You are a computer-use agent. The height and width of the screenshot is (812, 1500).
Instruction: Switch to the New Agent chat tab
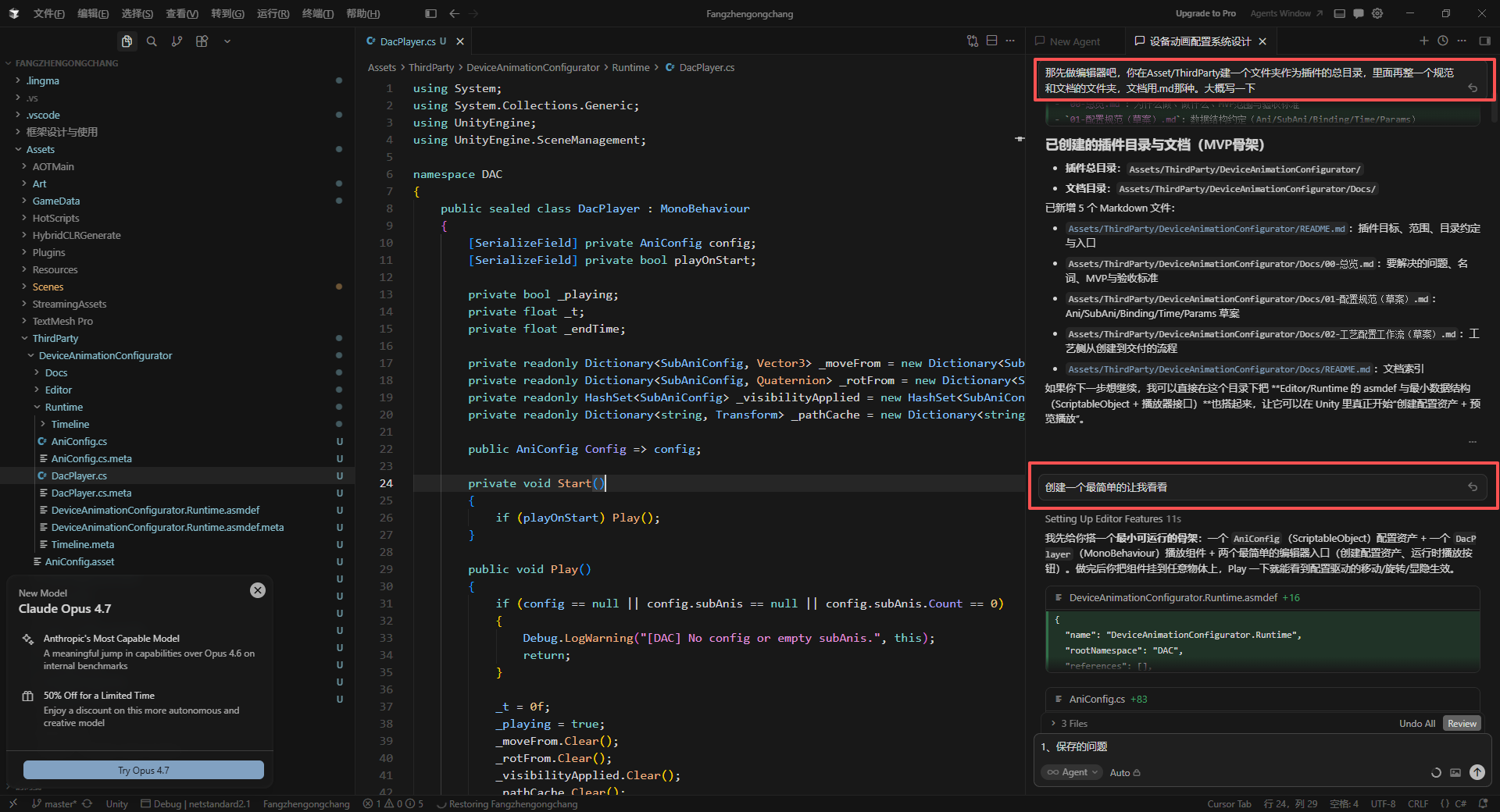click(1074, 41)
